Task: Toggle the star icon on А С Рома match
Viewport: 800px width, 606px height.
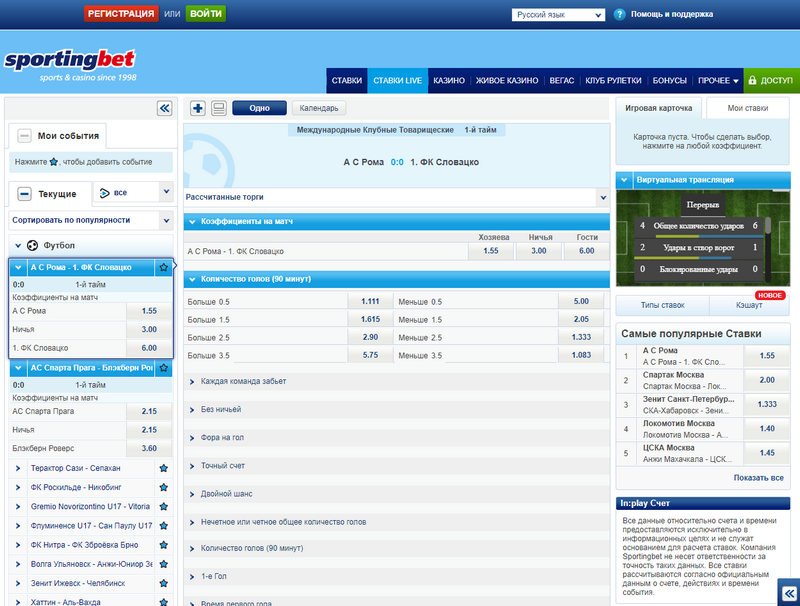Action: coord(164,267)
